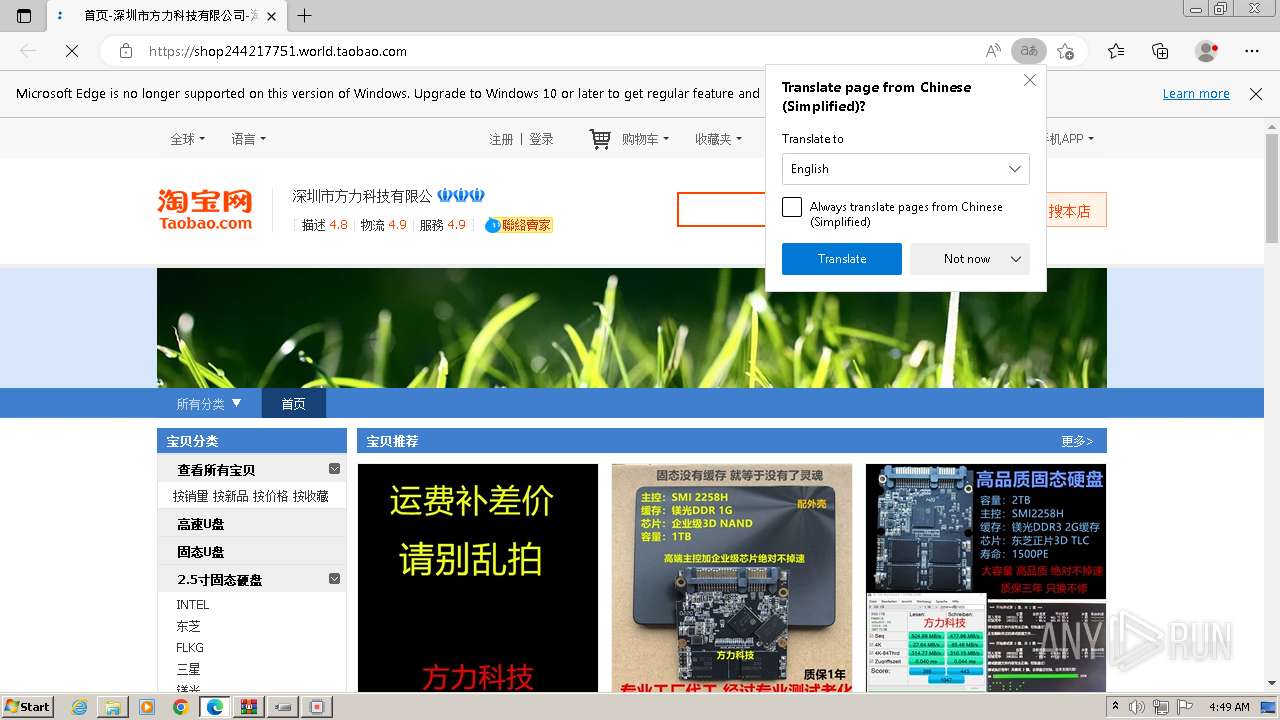Click the shop URL in address bar
This screenshot has width=1280, height=720.
point(277,51)
